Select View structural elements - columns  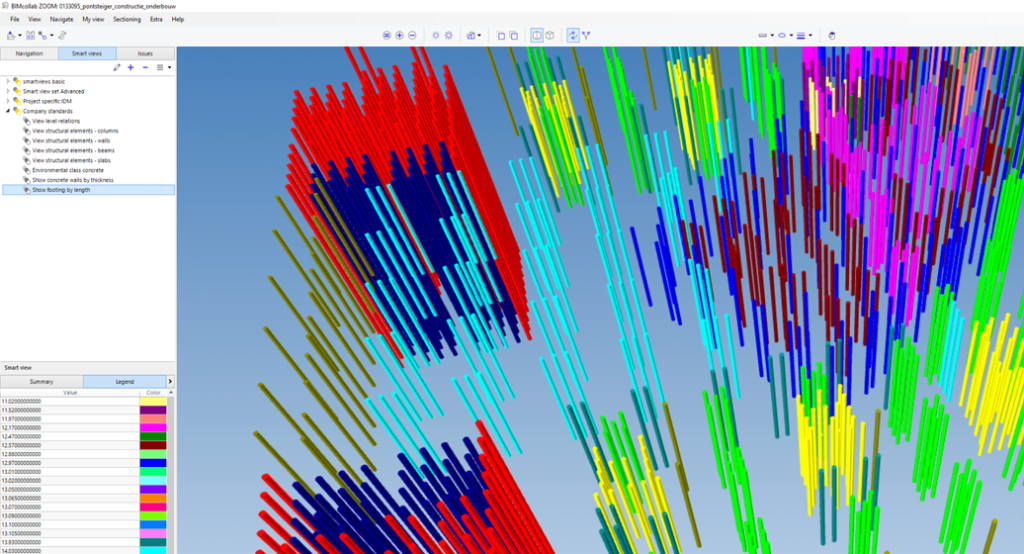[75, 131]
